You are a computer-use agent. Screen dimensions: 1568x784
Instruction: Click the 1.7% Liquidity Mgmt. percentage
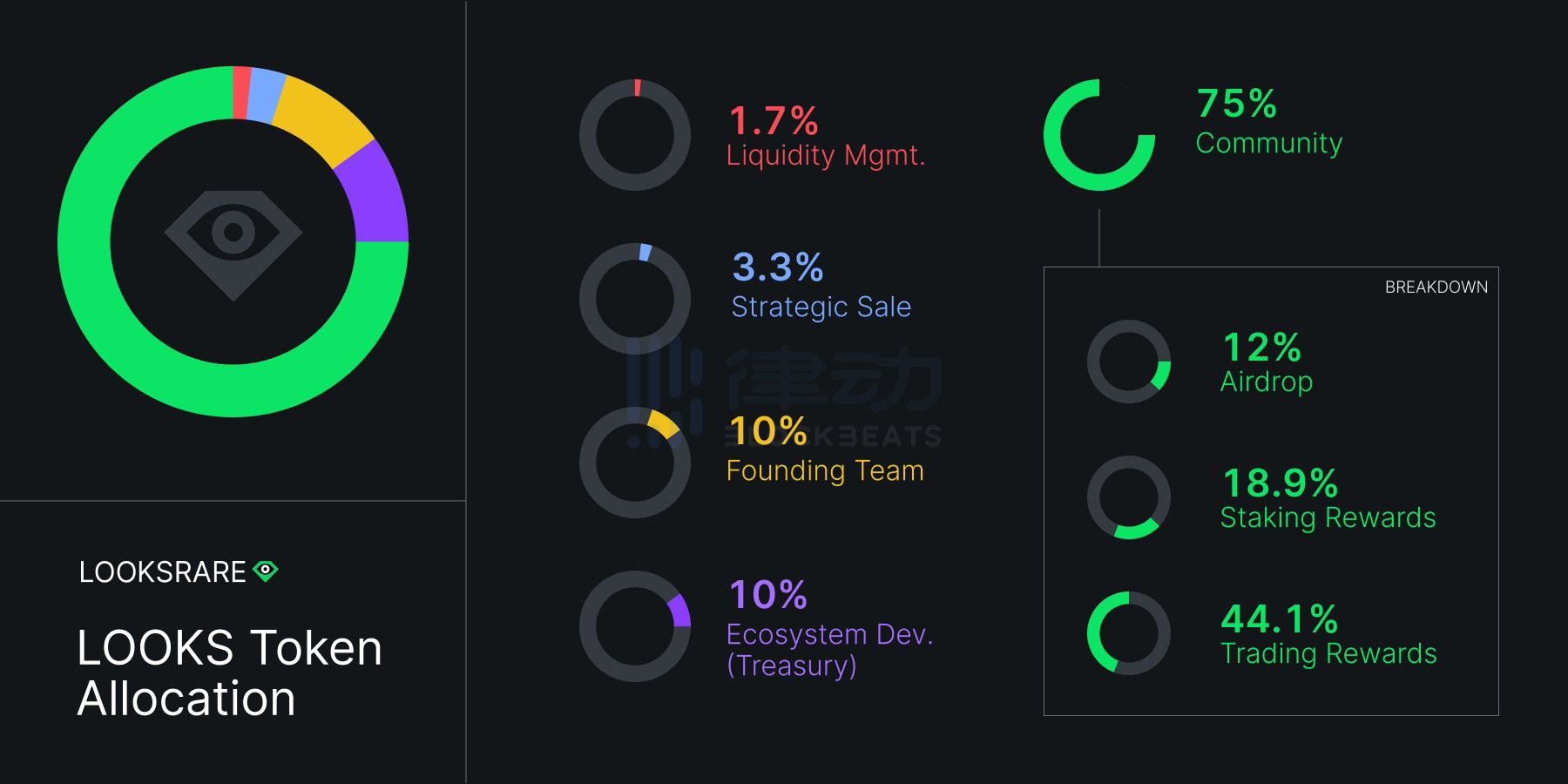click(x=774, y=121)
